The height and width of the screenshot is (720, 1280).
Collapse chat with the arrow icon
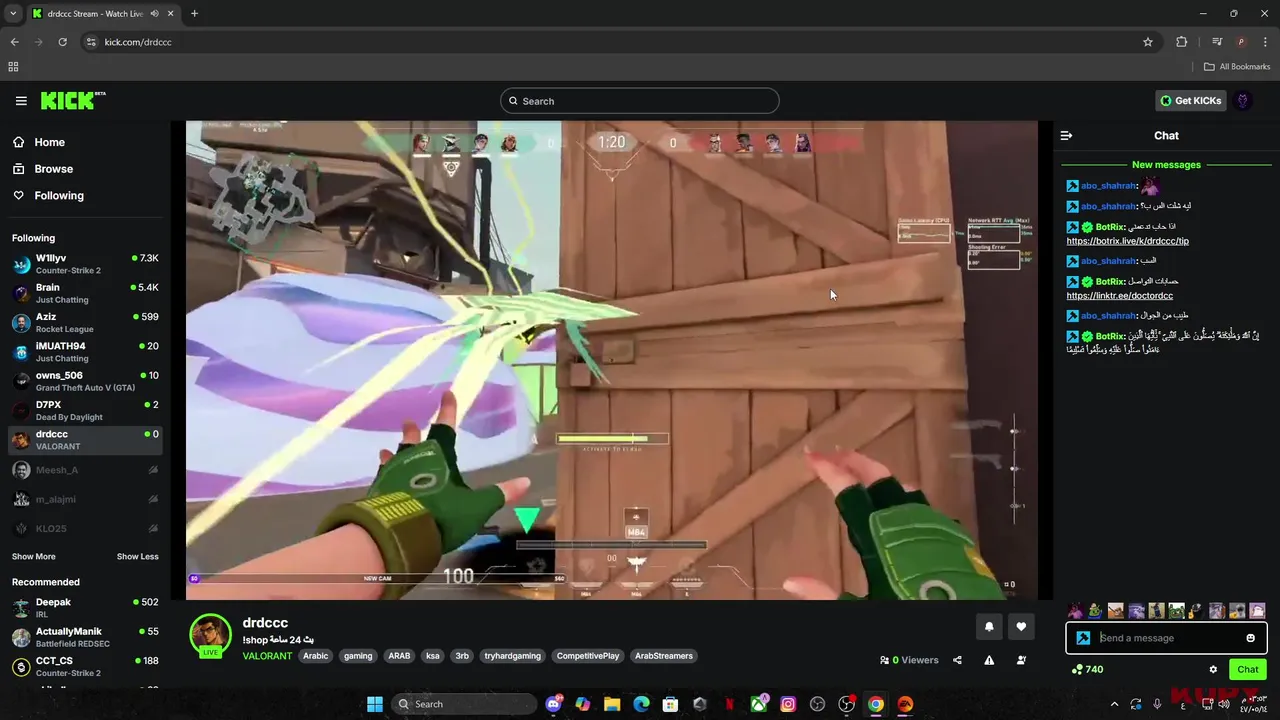coord(1067,135)
